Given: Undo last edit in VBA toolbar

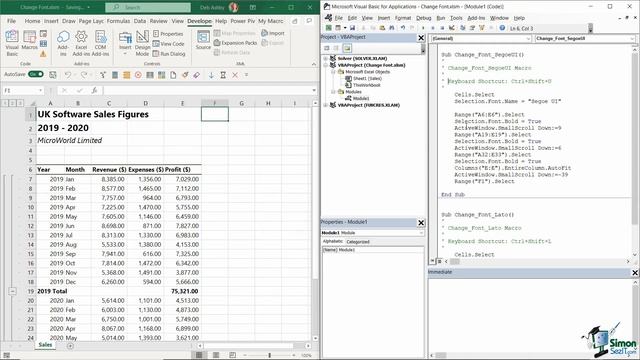Looking at the screenshot, I should 403,28.
